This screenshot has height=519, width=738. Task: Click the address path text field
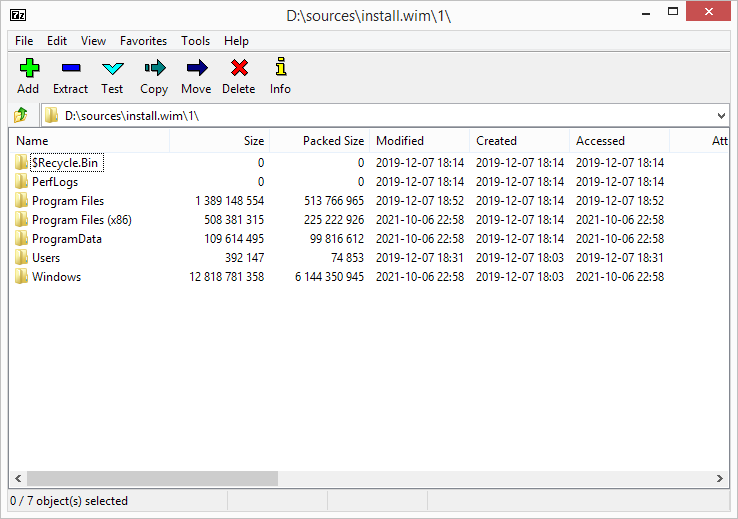click(386, 115)
